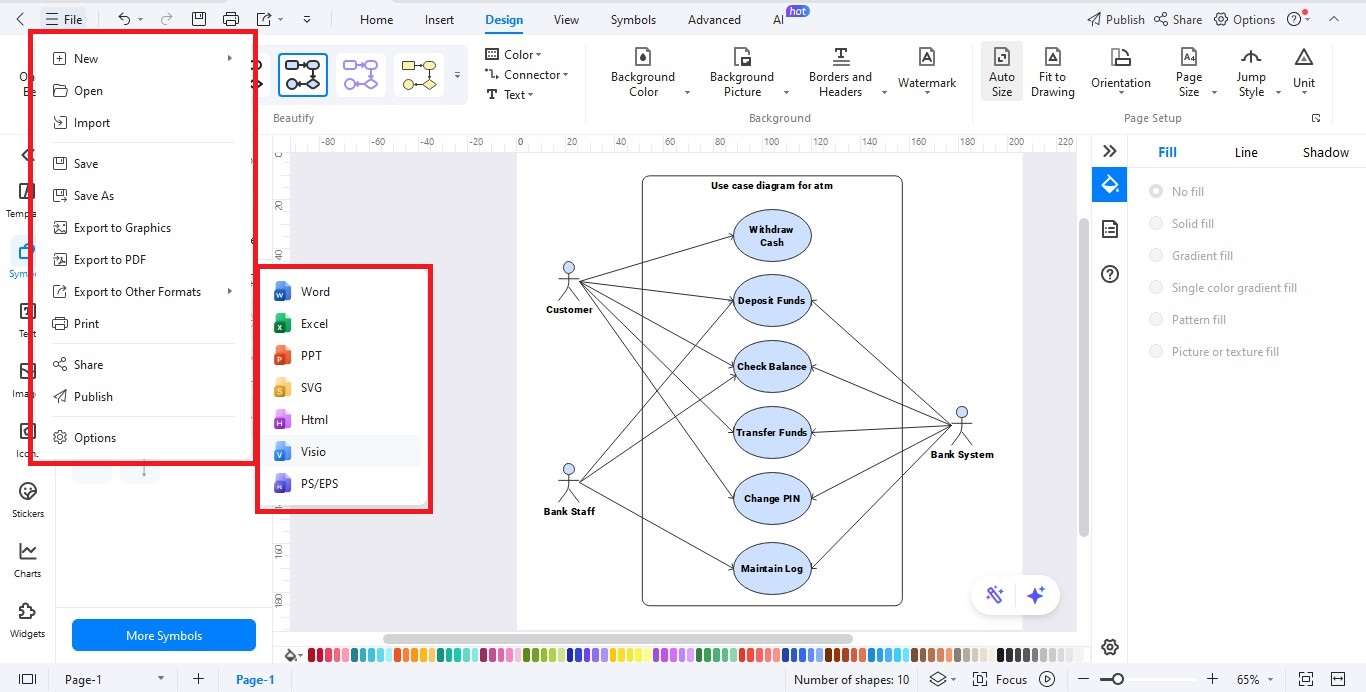Image resolution: width=1366 pixels, height=692 pixels.
Task: Select the first Beautify theme thumbnail
Action: (303, 75)
